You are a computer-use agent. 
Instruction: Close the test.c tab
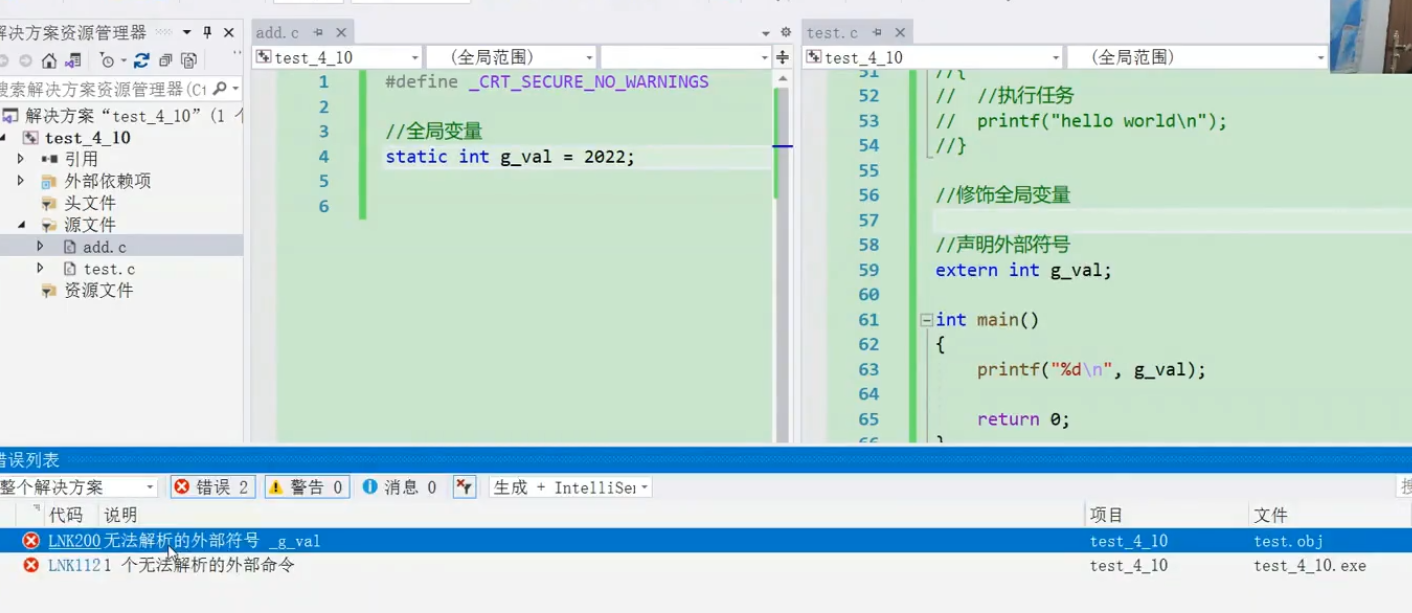(900, 33)
